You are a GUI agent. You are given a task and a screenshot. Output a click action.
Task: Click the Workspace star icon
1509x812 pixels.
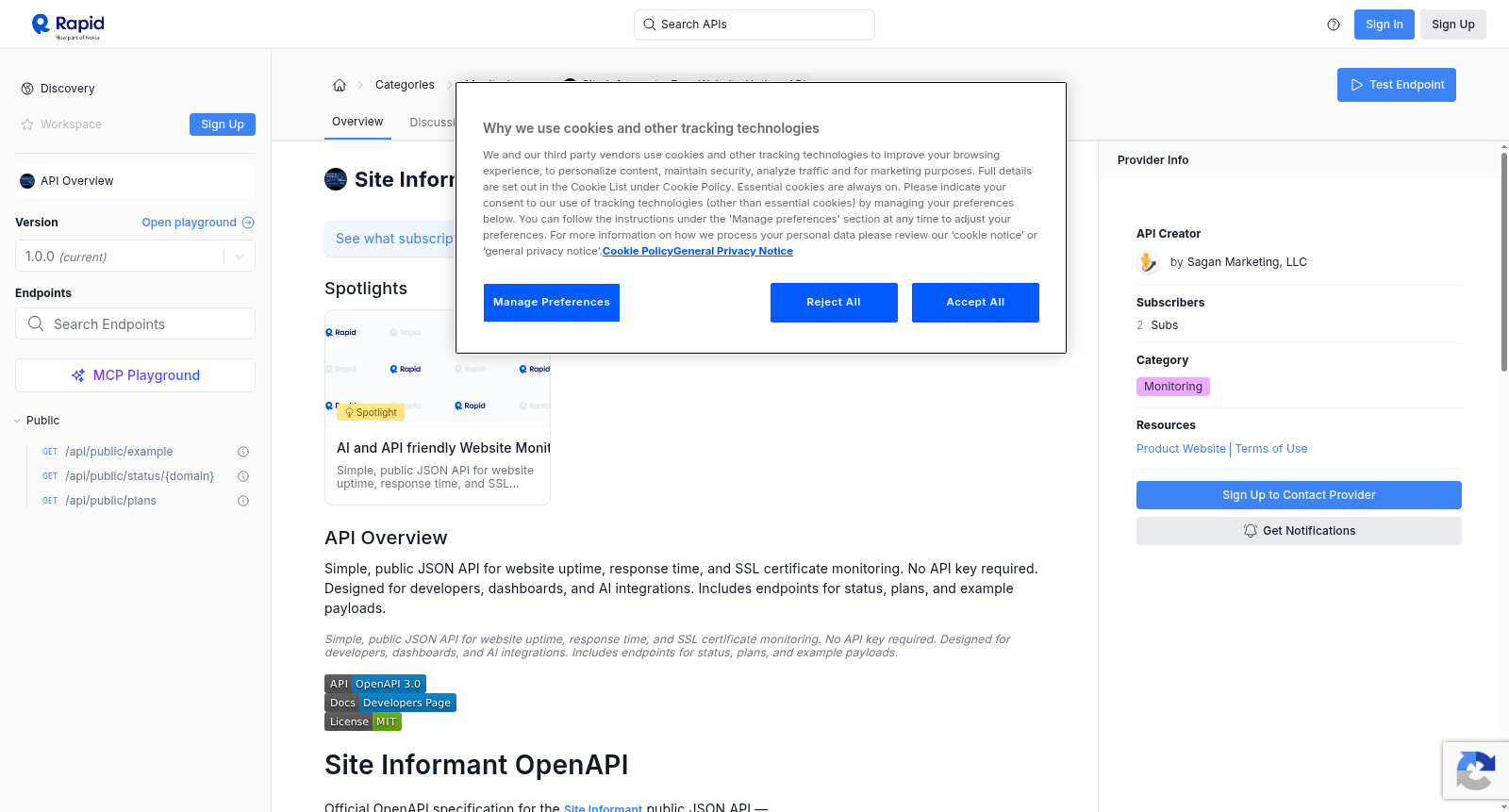(x=27, y=124)
